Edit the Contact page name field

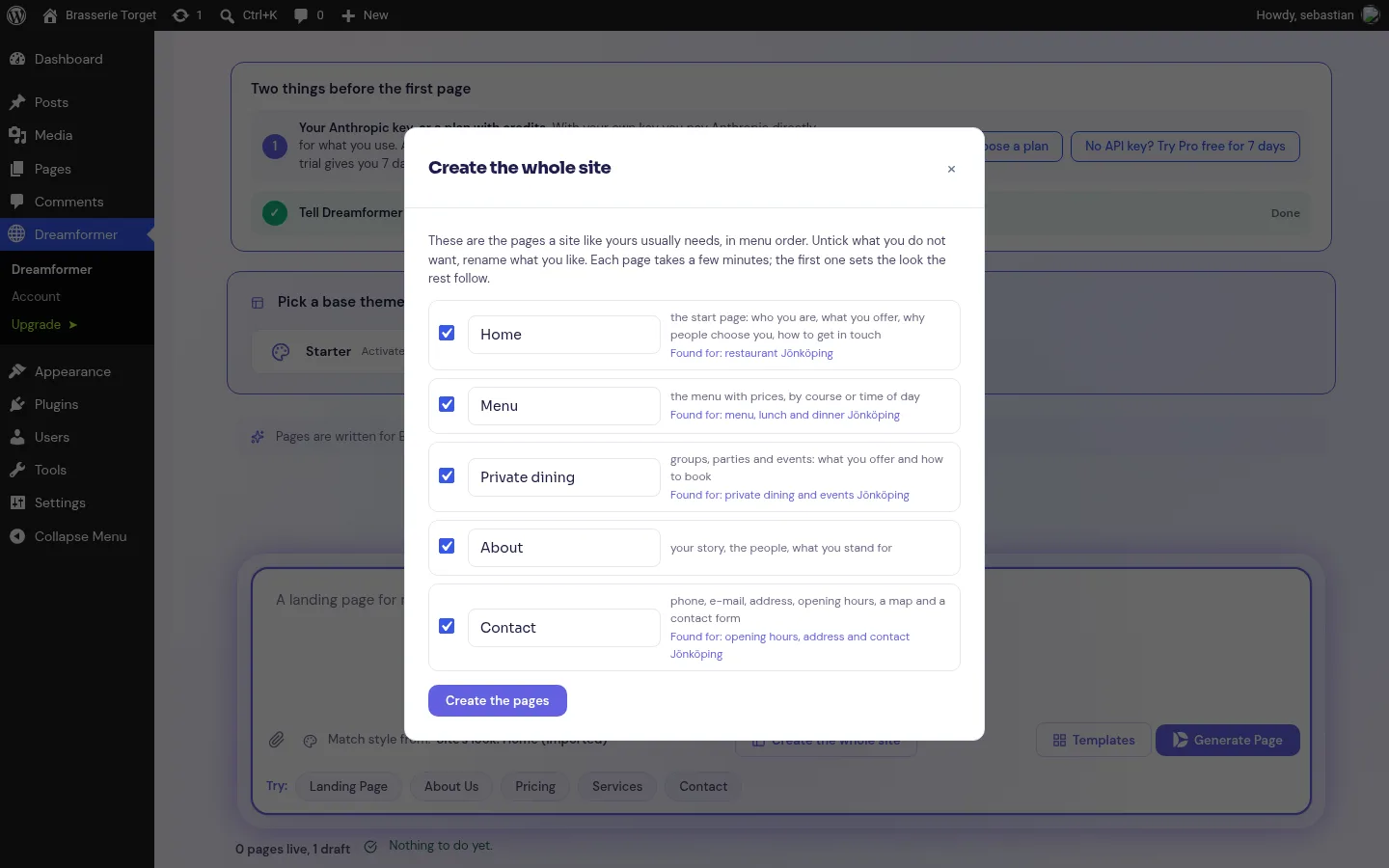tap(564, 628)
